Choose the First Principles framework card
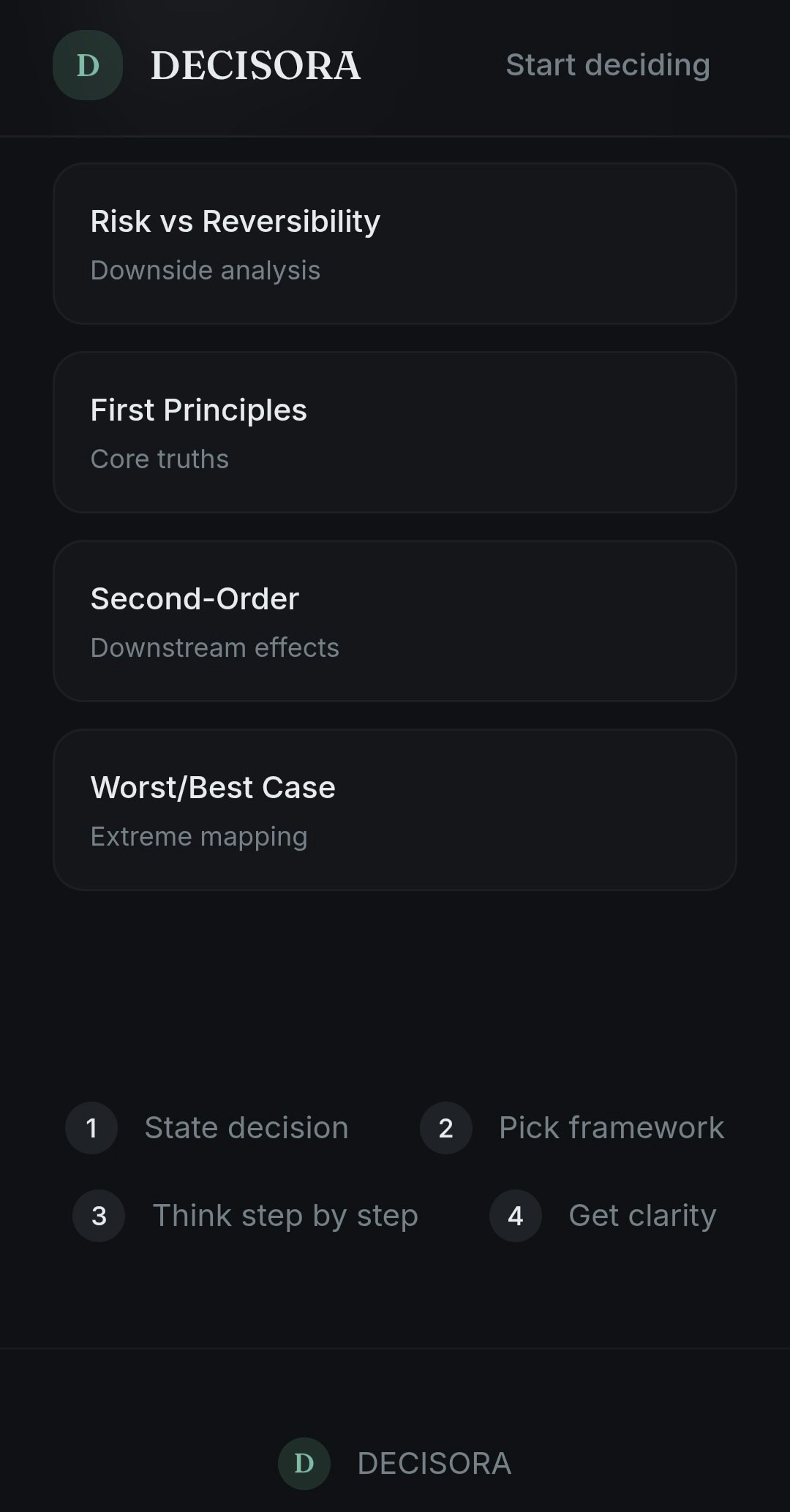This screenshot has width=790, height=1512. tap(394, 432)
